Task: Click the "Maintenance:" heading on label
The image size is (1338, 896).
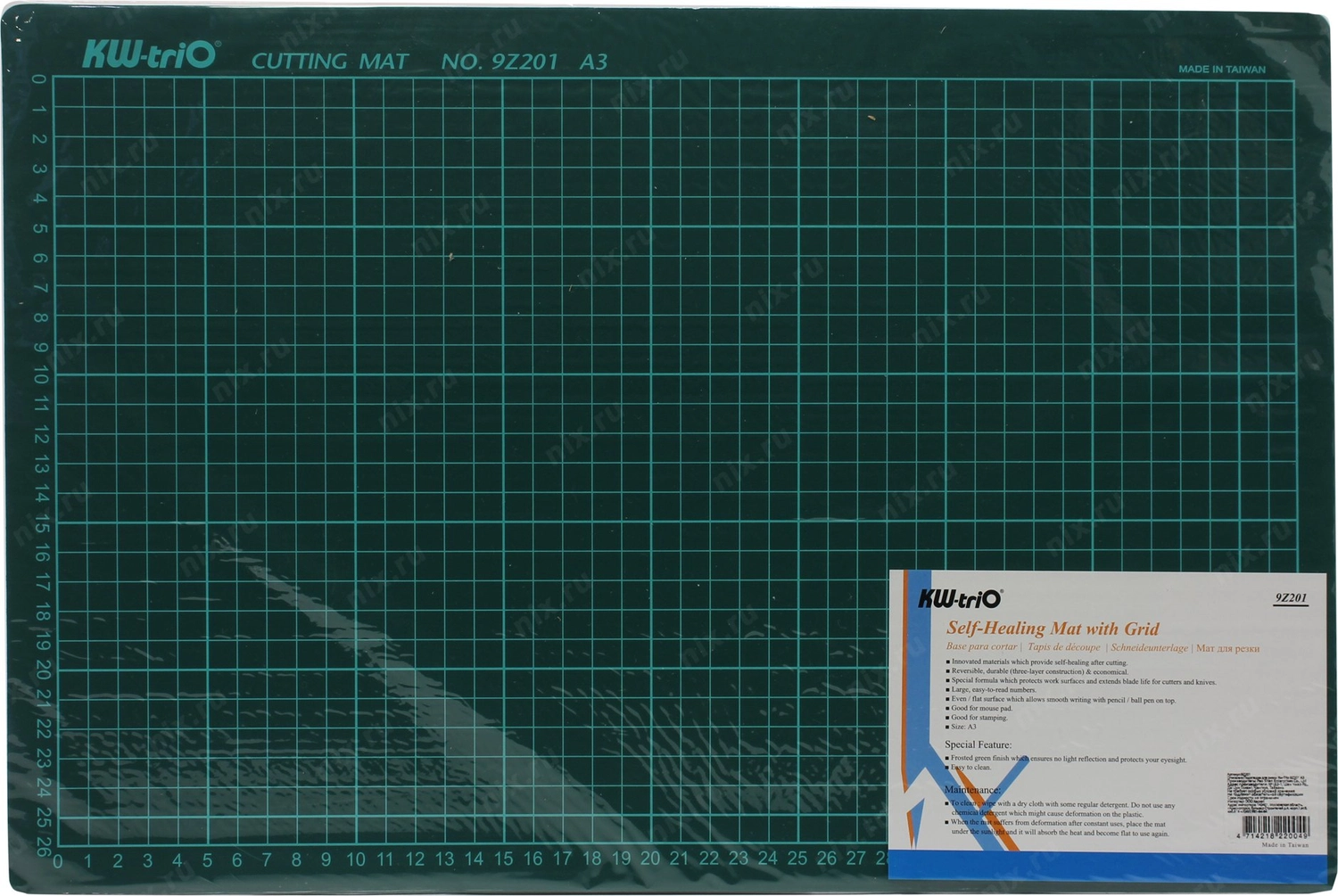Action: (x=972, y=790)
